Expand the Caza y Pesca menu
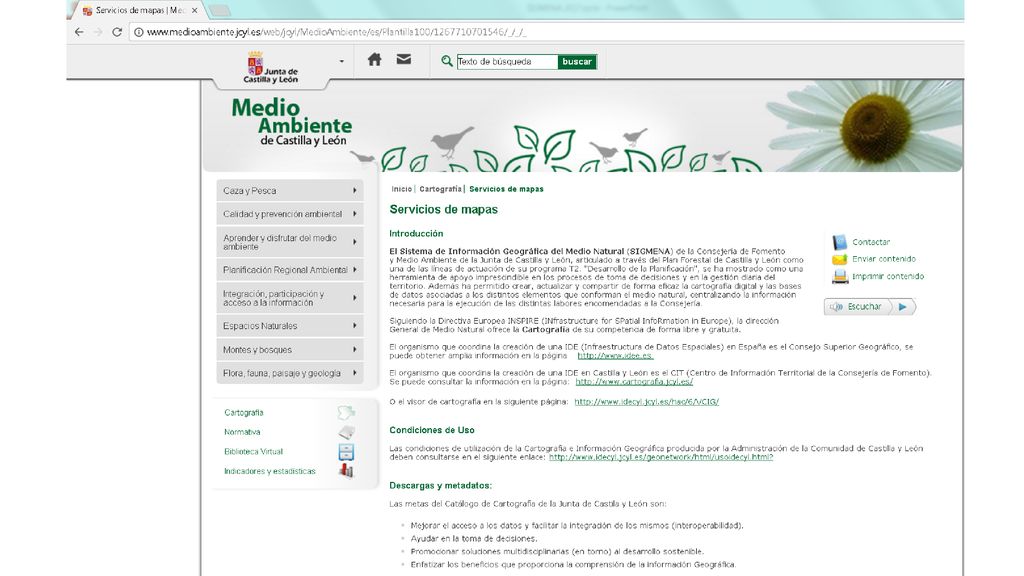 click(290, 191)
